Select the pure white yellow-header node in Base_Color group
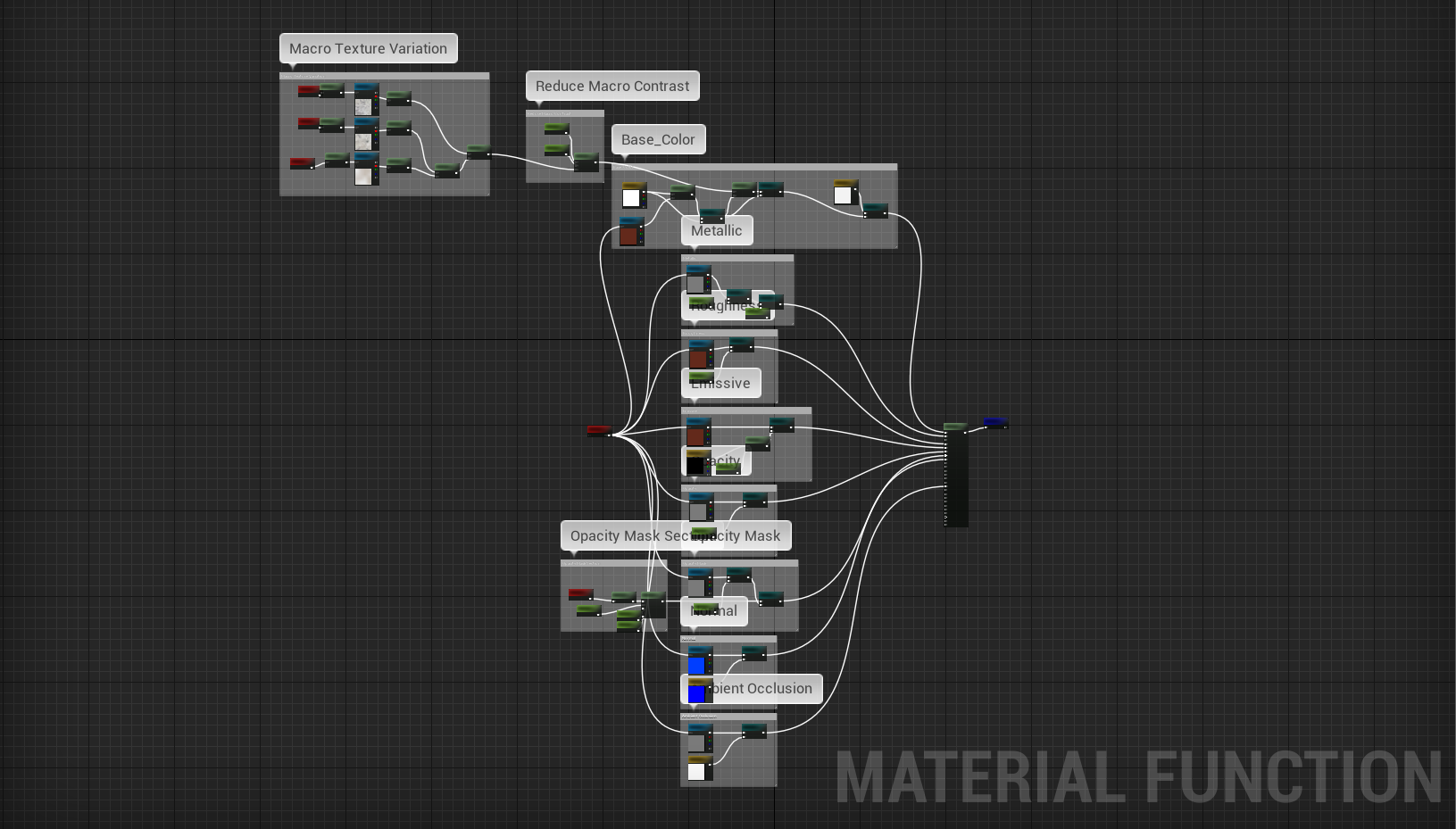Image resolution: width=1456 pixels, height=829 pixels. [634, 195]
